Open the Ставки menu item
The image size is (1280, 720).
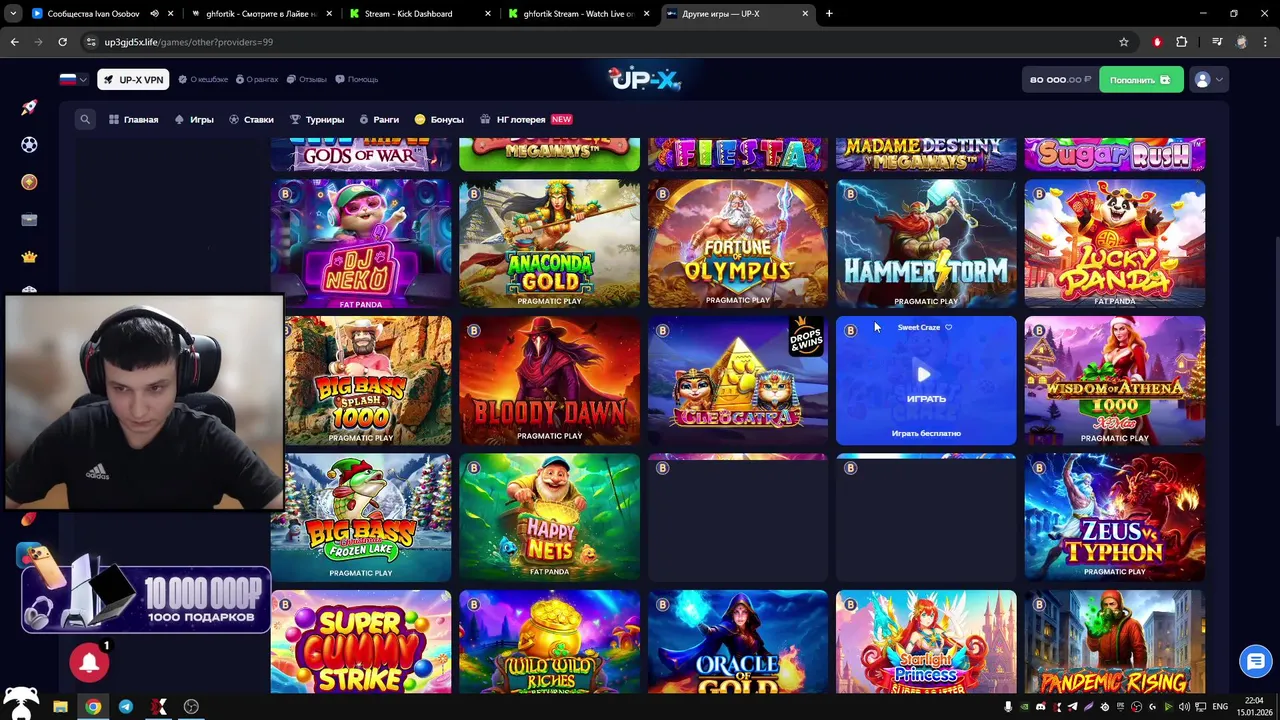251,119
